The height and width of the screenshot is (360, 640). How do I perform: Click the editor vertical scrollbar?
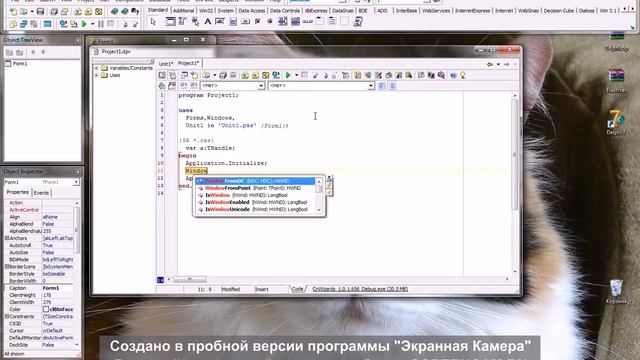pos(515,184)
